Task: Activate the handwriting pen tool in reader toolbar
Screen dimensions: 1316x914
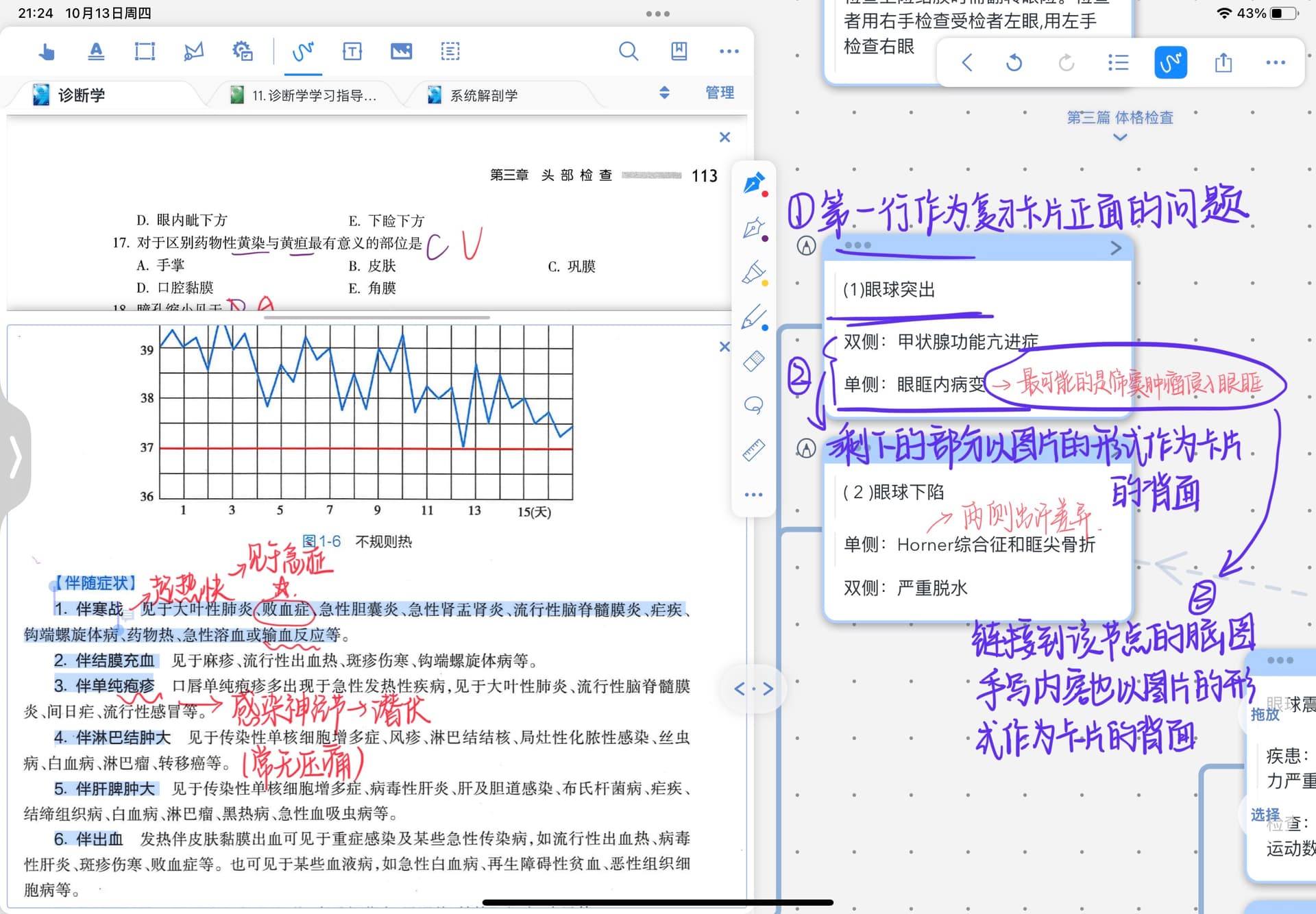Action: point(303,51)
